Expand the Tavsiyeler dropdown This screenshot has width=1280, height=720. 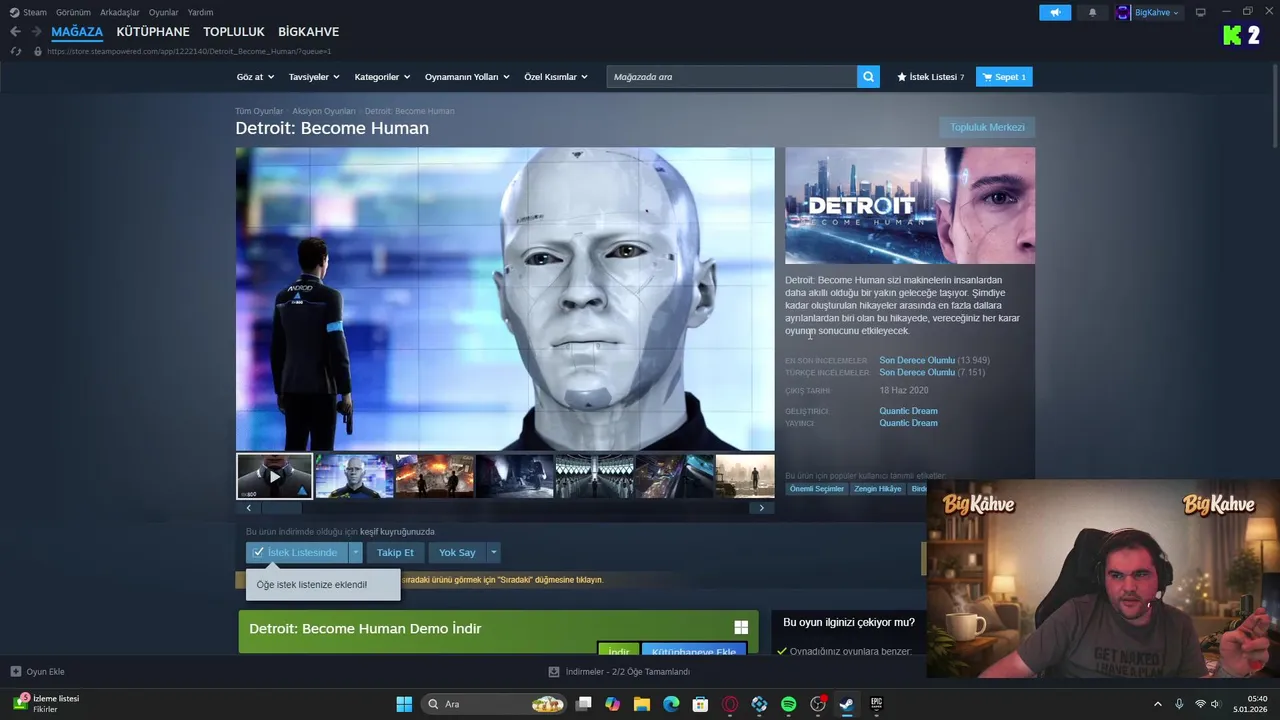314,77
